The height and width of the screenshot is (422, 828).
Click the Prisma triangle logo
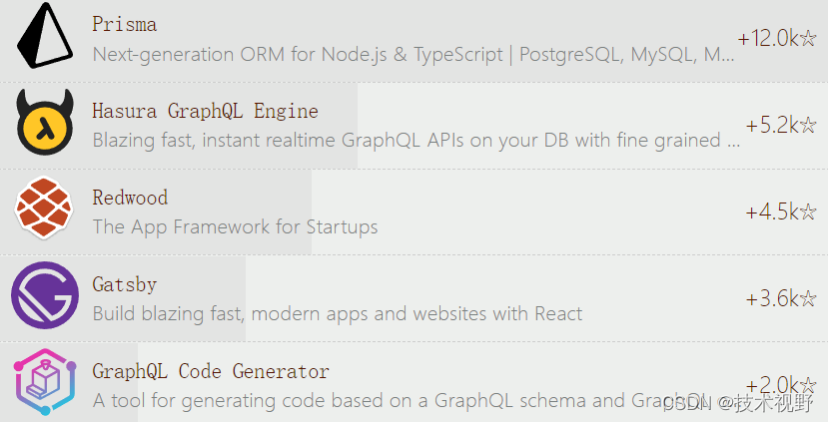click(45, 36)
